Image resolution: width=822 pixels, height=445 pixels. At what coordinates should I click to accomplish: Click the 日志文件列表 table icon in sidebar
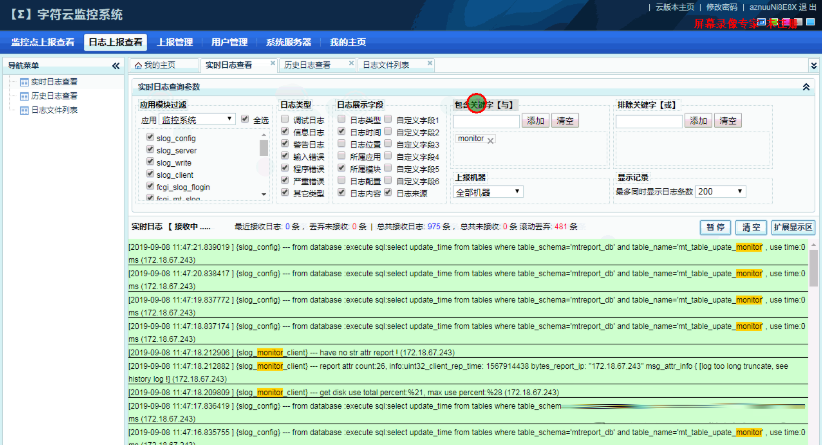[24, 110]
